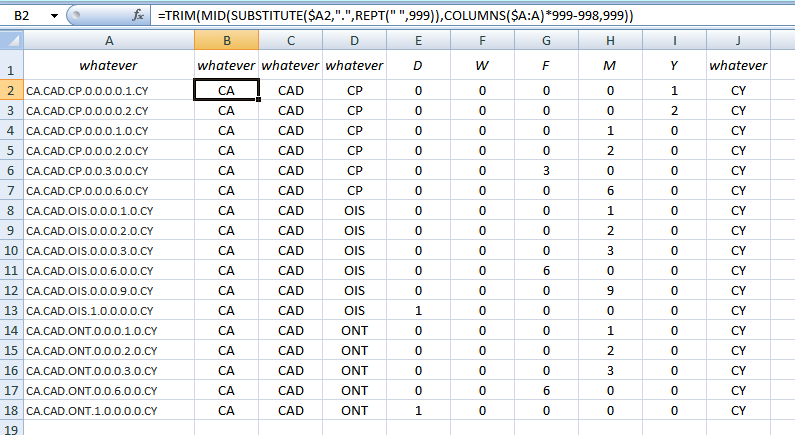The height and width of the screenshot is (435, 795).
Task: Click cell CA.CAD.OIS.1.0.0.0.0.CY
Action: [109, 311]
